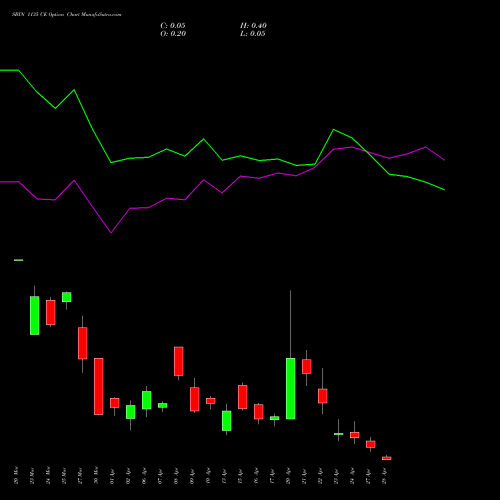Select the tall green candle on 20 Apr
Image resolution: width=500 pixels, height=500 pixels.
(291, 388)
